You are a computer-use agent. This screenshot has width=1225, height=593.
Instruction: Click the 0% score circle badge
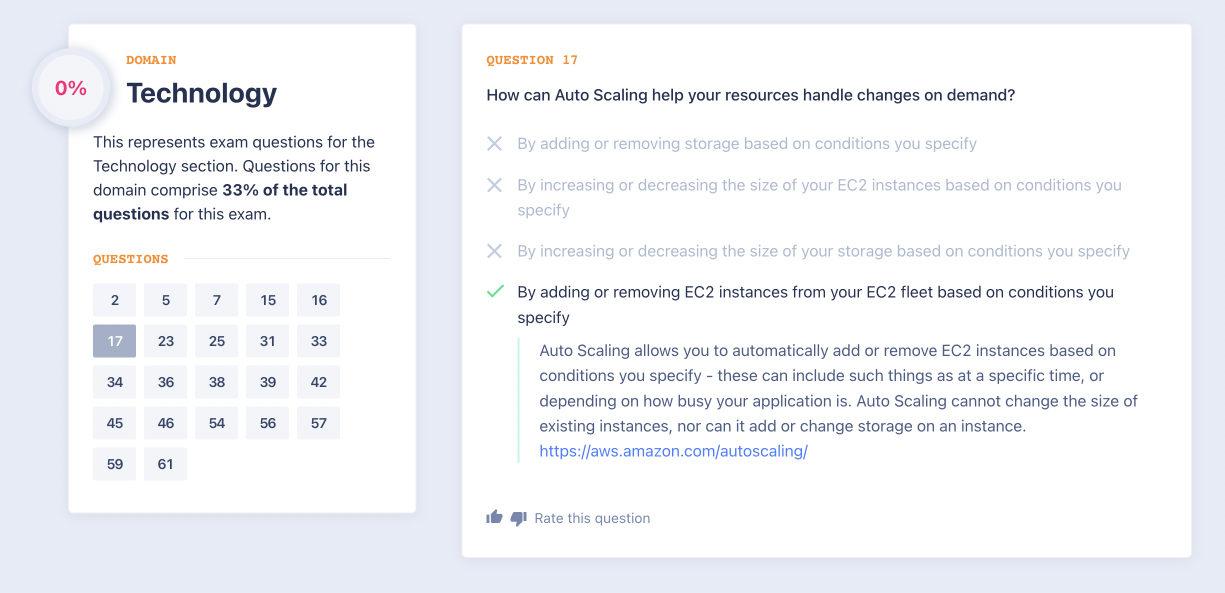click(71, 88)
